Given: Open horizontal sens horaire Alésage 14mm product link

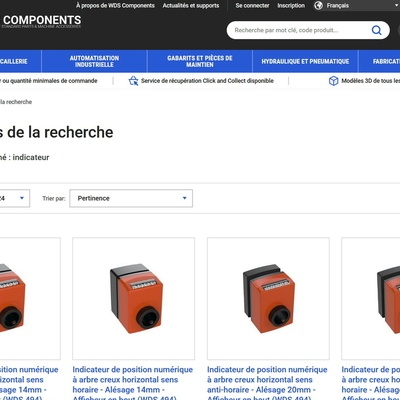Looking at the screenshot, I should 133,384.
